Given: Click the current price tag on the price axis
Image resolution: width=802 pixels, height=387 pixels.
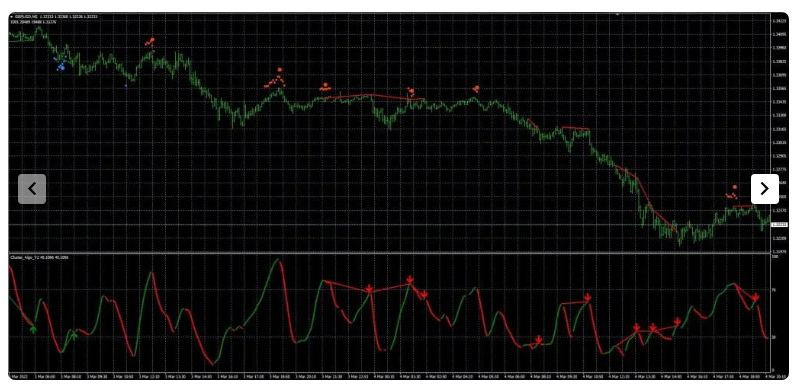Looking at the screenshot, I should (779, 224).
